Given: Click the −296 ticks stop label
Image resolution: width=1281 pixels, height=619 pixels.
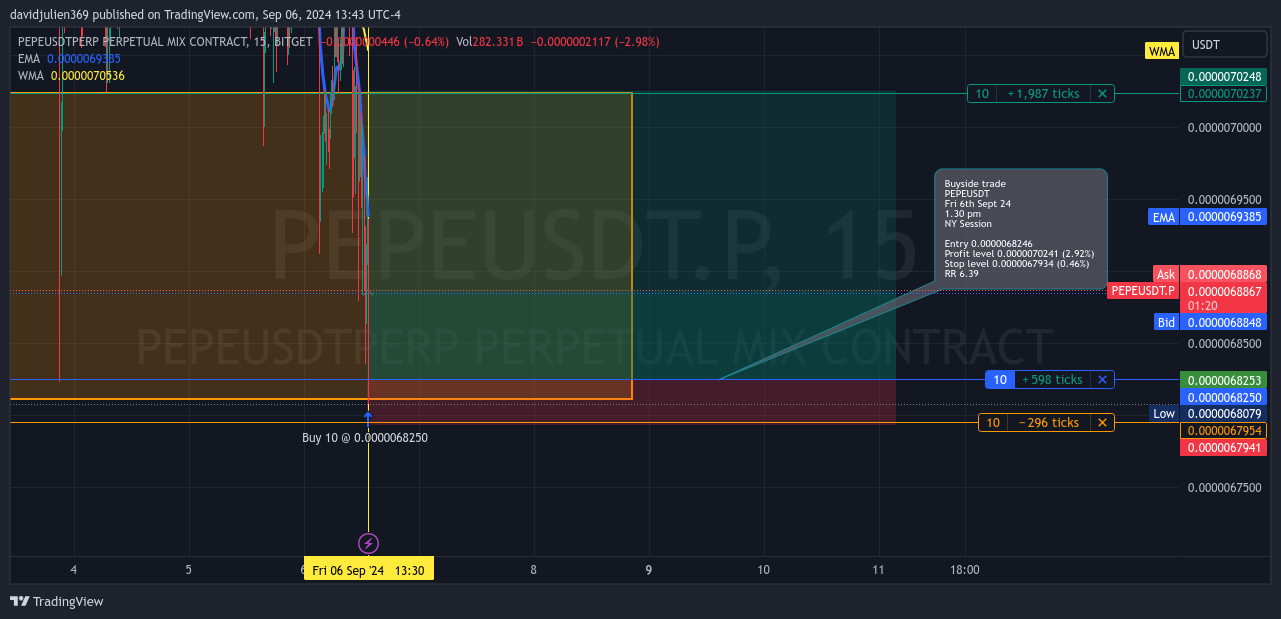Looking at the screenshot, I should click(x=1049, y=422).
